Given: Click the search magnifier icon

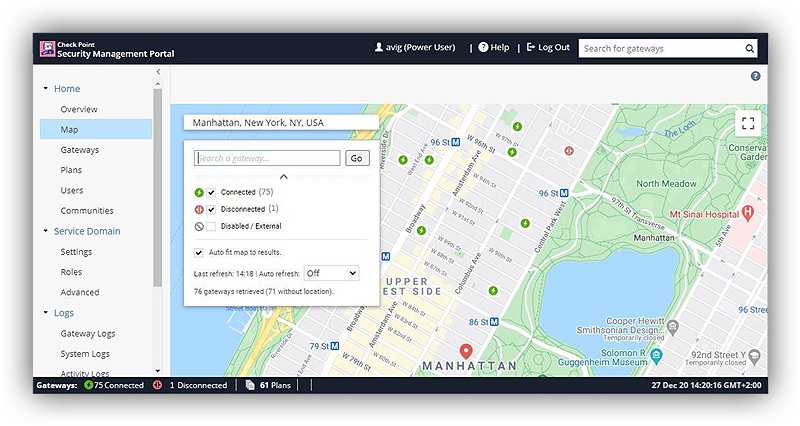Looking at the screenshot, I should point(749,48).
